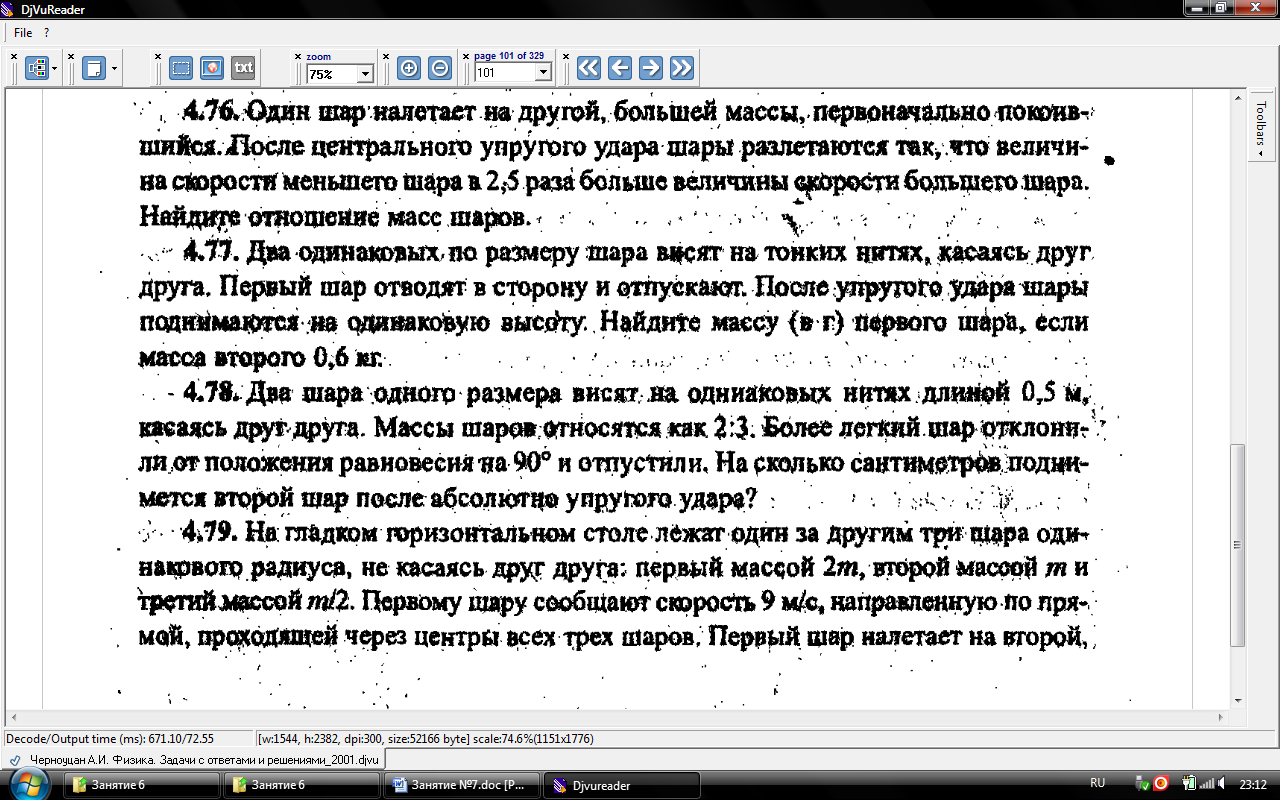The height and width of the screenshot is (800, 1280).
Task: Open the File menu
Action: click(x=23, y=33)
